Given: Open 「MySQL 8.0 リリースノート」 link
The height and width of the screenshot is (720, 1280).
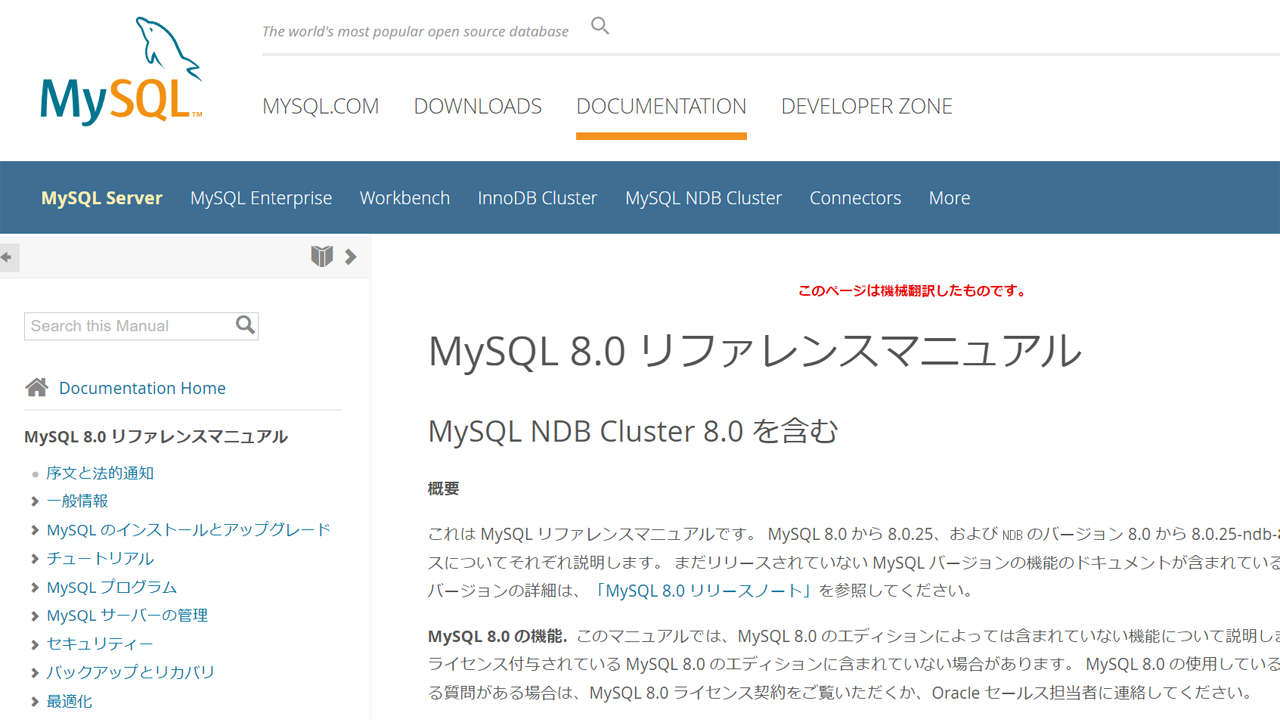Looking at the screenshot, I should click(x=704, y=590).
